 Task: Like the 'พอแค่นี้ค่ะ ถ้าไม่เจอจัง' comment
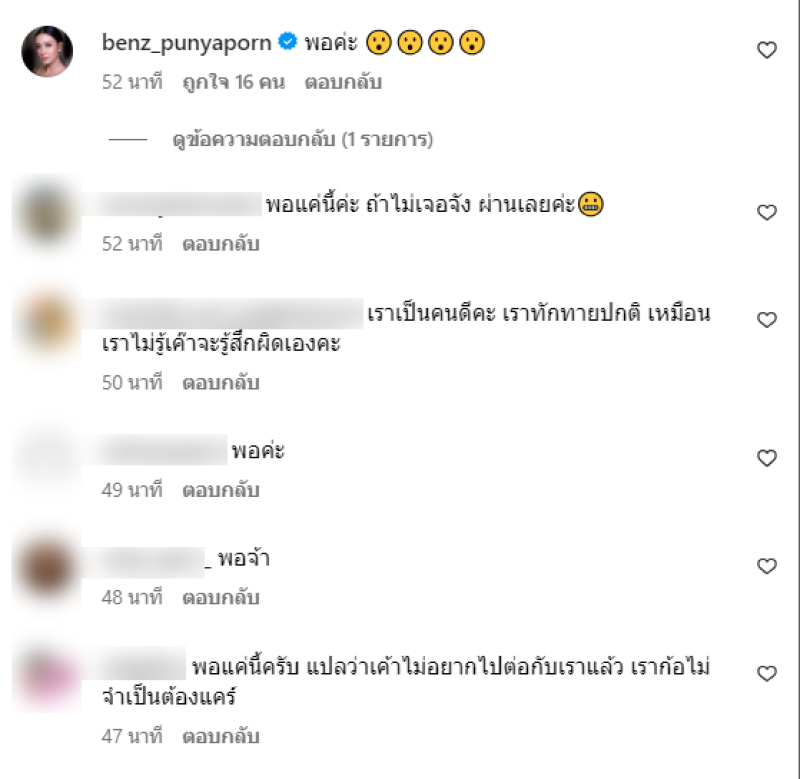(x=766, y=212)
